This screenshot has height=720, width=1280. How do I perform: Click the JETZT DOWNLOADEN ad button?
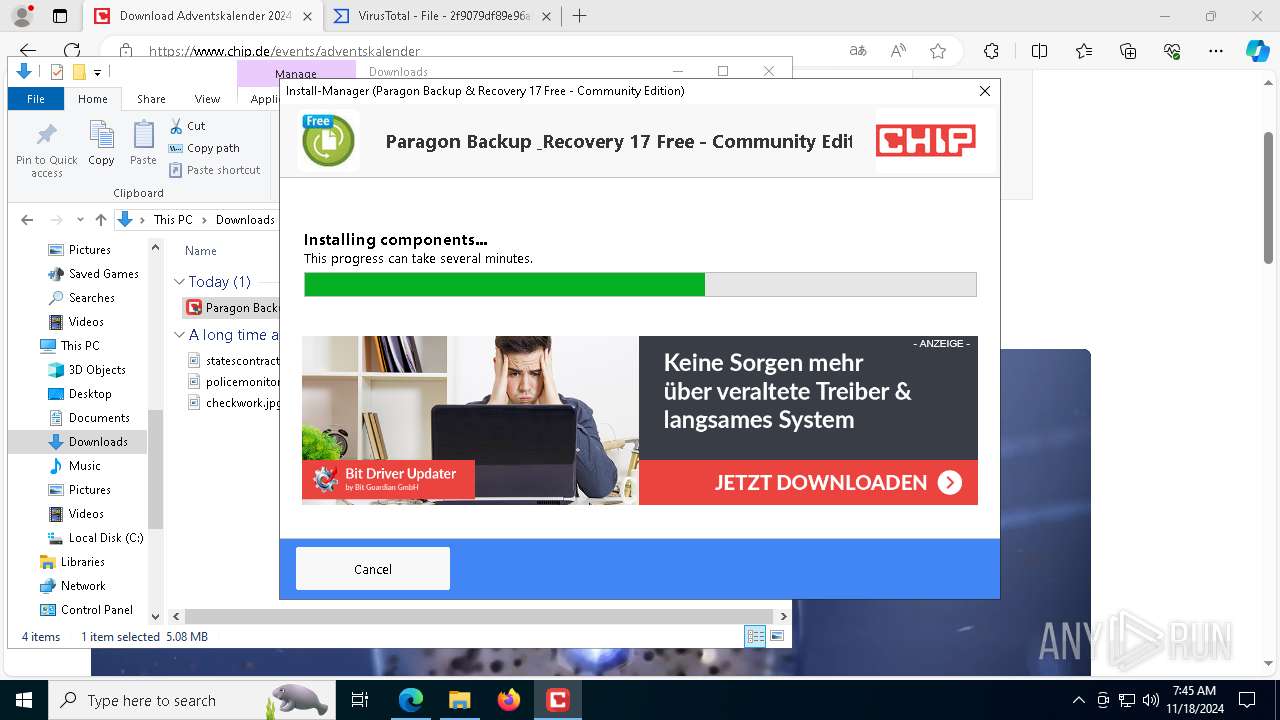808,482
